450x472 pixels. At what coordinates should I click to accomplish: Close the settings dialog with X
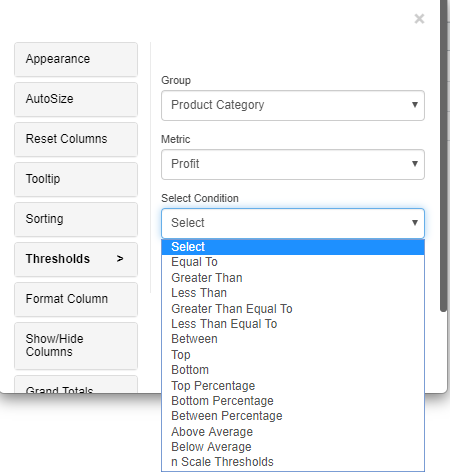click(419, 19)
